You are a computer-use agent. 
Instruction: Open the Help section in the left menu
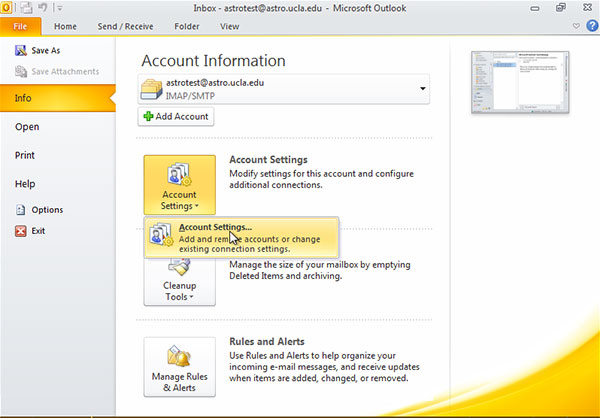coord(25,184)
